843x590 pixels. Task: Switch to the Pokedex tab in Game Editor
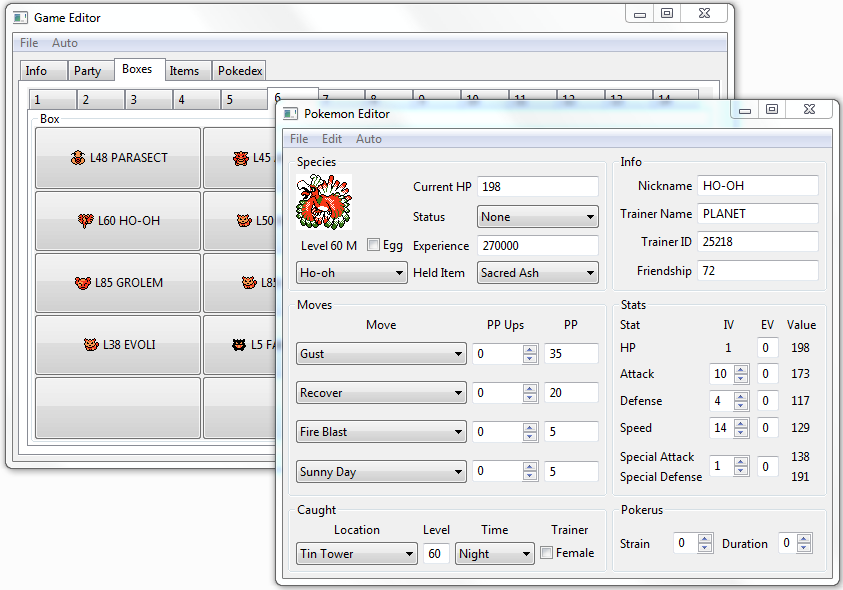[239, 71]
